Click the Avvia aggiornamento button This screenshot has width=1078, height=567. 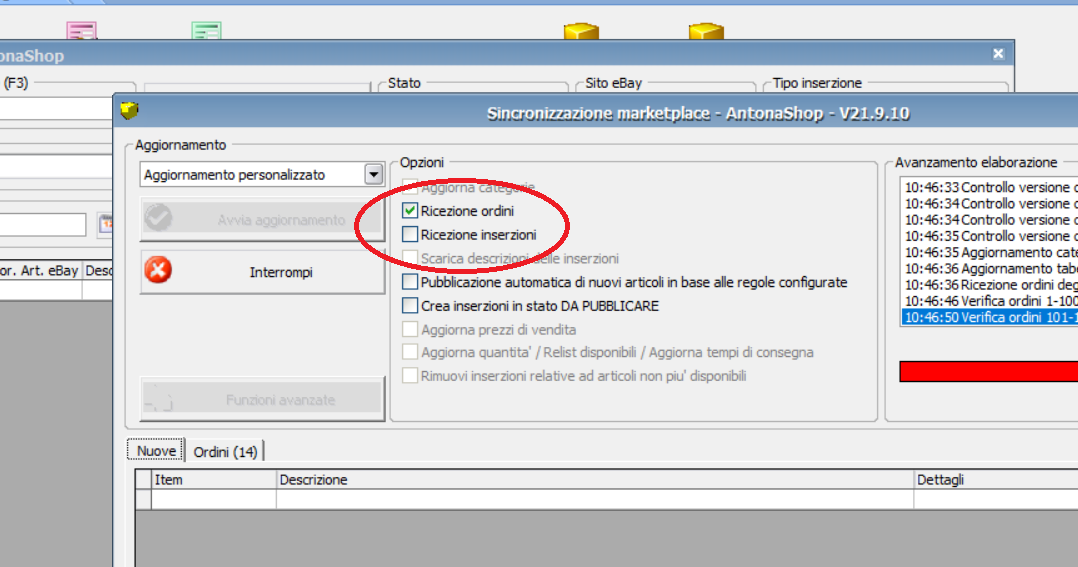(262, 220)
